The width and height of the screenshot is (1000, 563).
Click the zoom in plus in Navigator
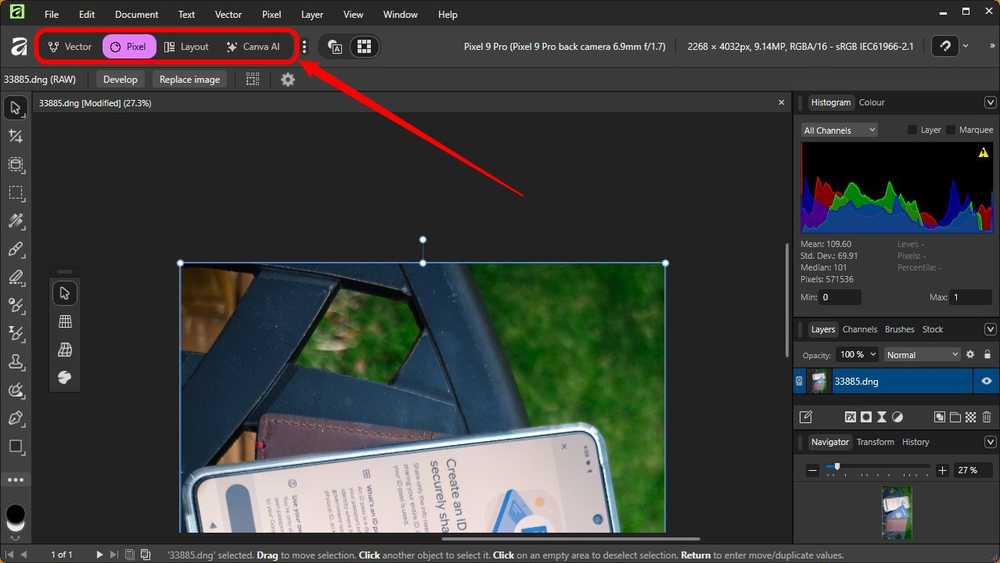click(x=942, y=471)
